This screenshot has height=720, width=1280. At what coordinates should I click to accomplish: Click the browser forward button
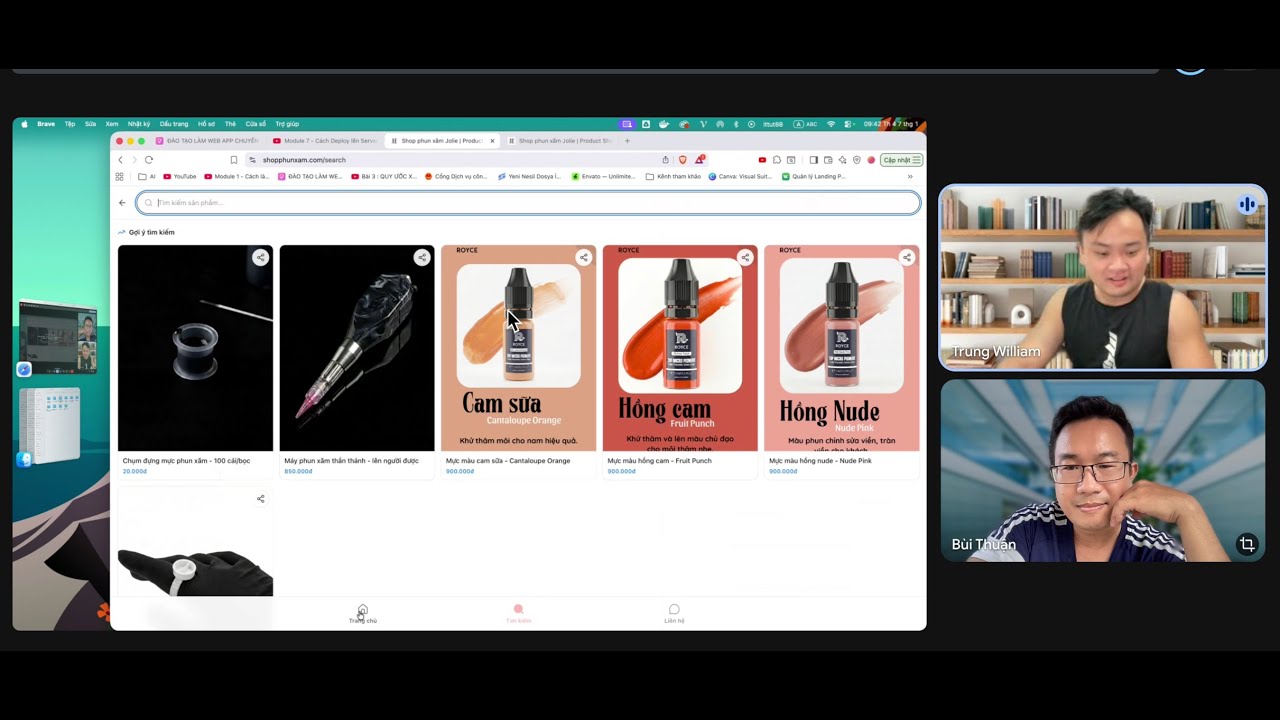pos(134,160)
